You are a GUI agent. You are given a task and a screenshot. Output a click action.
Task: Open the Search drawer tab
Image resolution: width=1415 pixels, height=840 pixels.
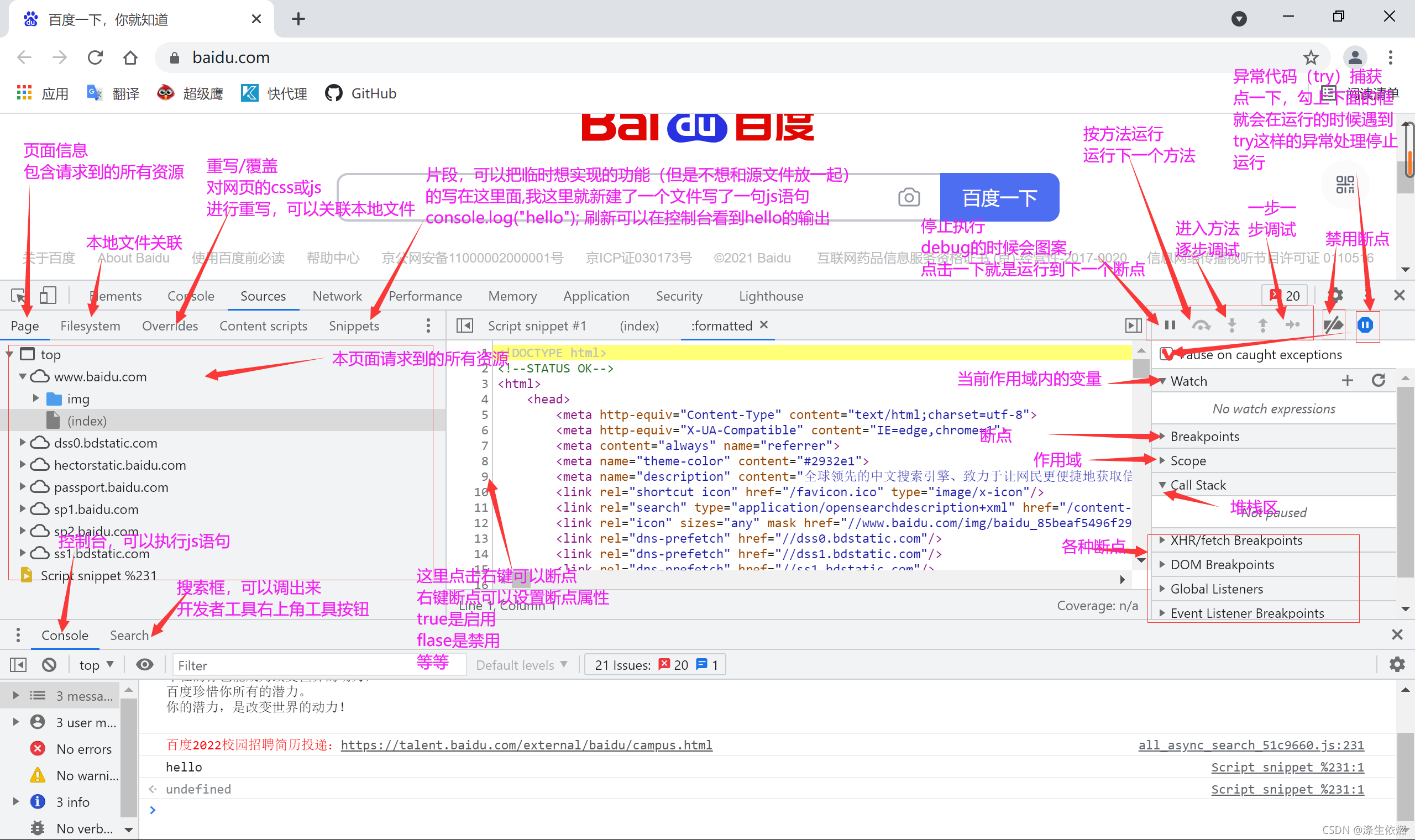tap(129, 636)
